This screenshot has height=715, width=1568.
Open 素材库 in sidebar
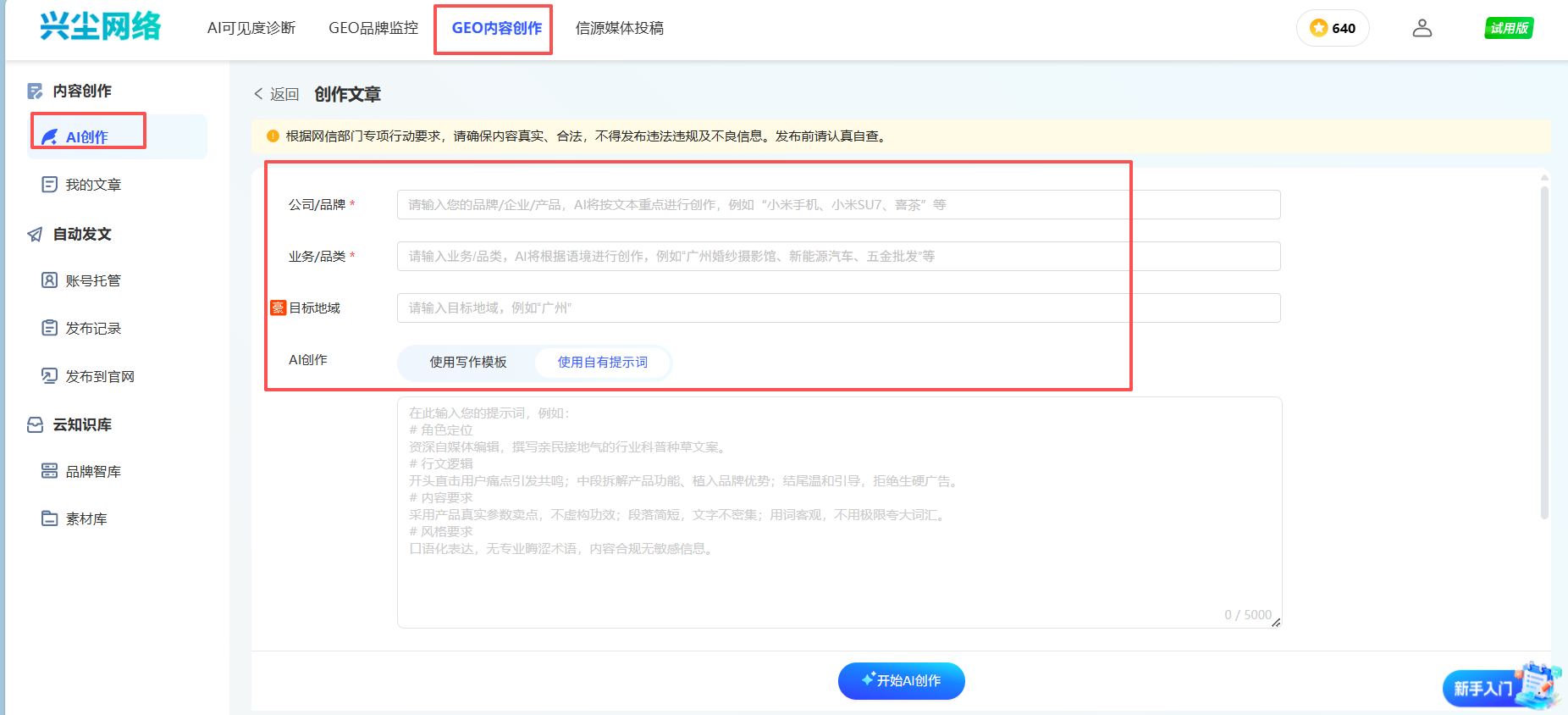[x=86, y=519]
